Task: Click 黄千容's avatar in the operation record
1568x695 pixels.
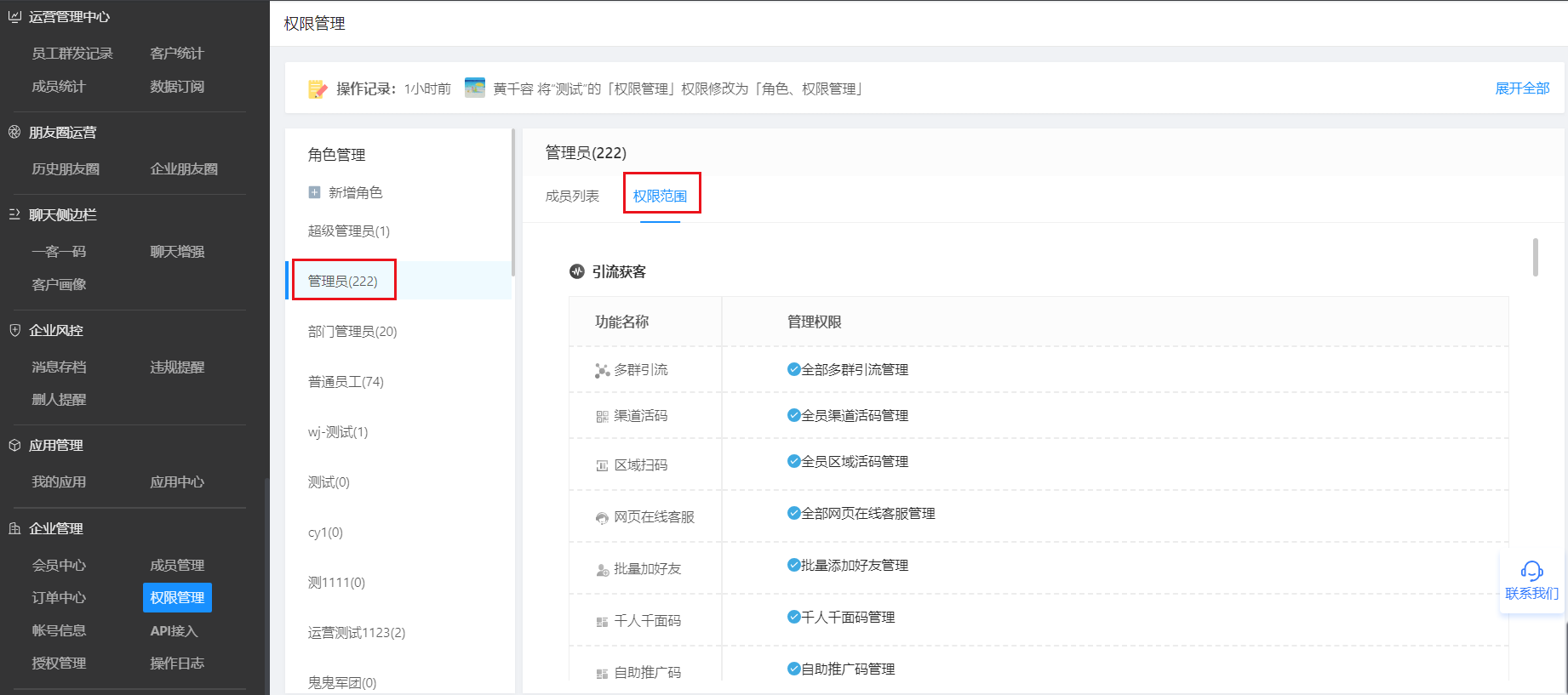Action: click(475, 88)
